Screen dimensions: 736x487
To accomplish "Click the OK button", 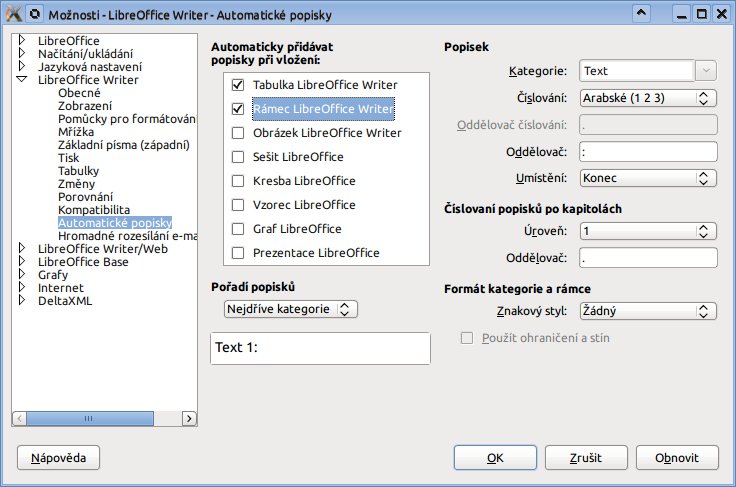I will tap(495, 457).
